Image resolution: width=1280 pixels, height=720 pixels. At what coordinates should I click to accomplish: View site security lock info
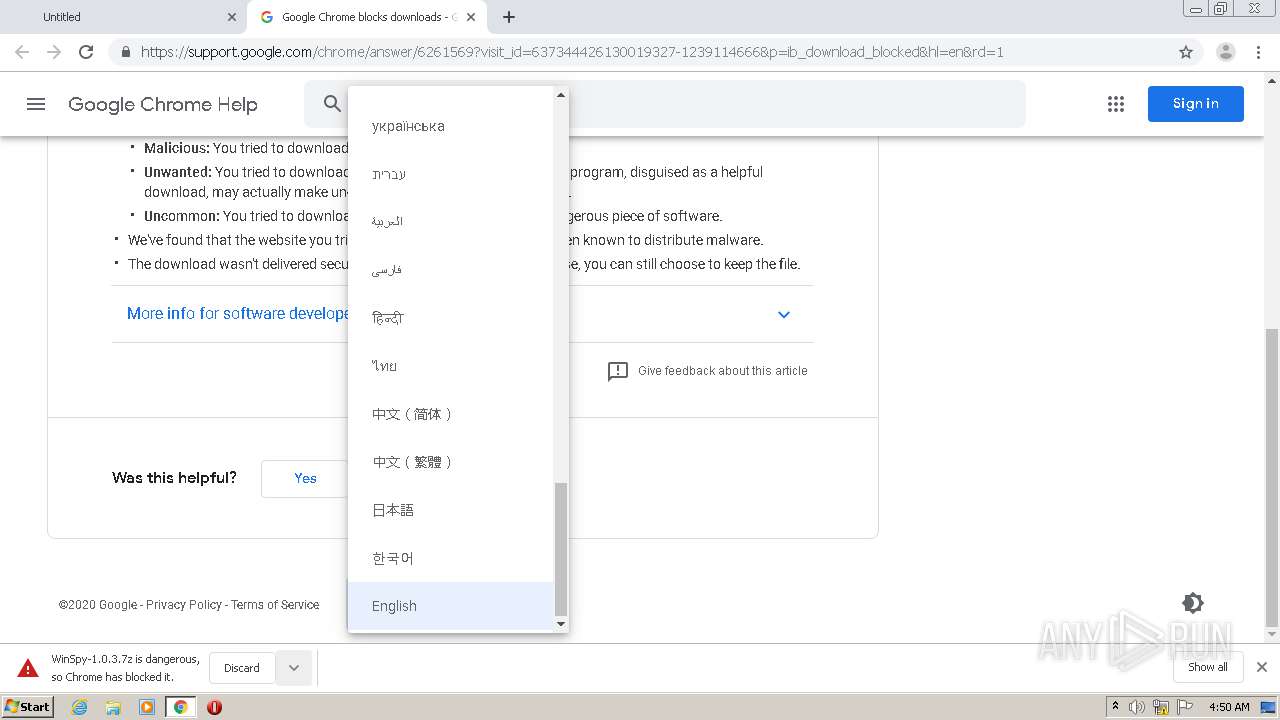tap(126, 52)
